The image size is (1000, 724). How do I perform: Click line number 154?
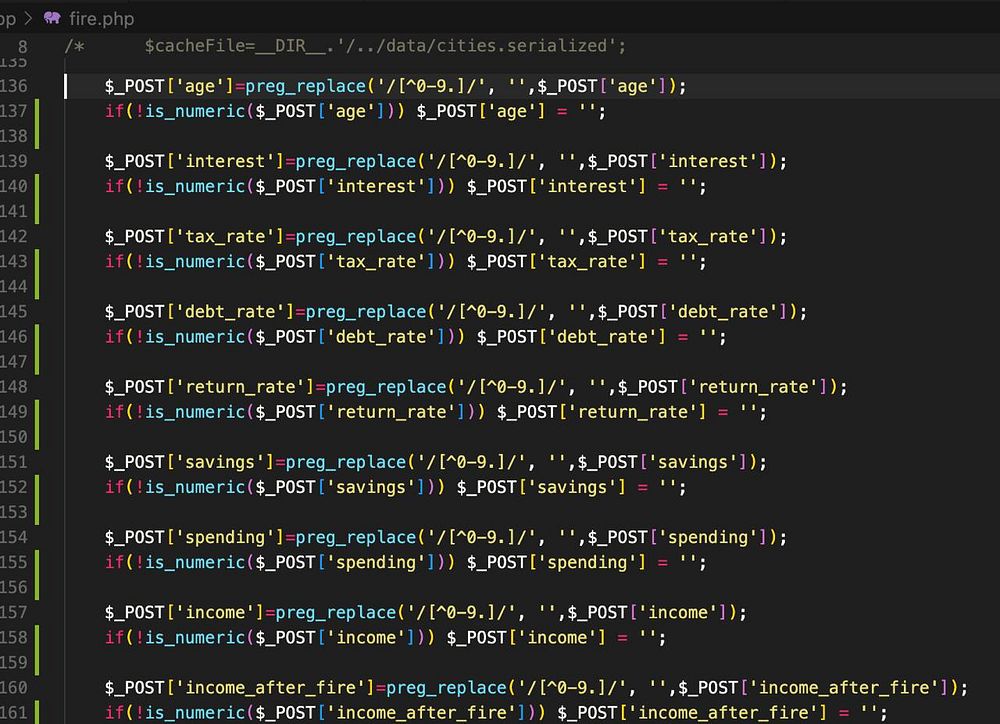14,537
